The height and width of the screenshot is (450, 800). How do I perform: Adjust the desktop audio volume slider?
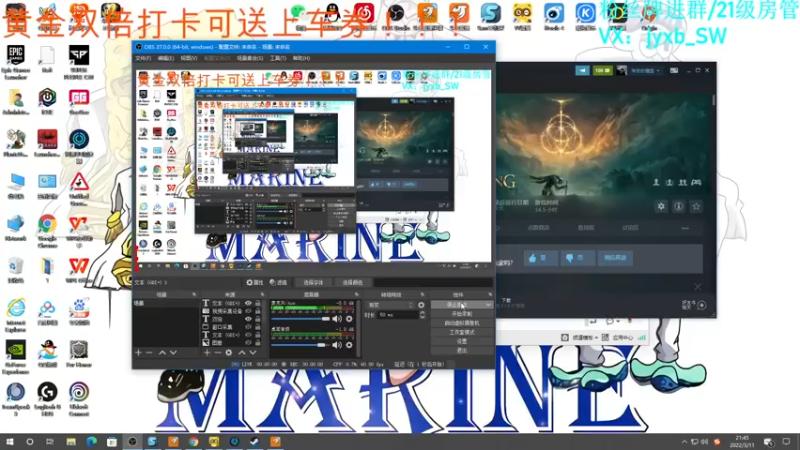301,345
